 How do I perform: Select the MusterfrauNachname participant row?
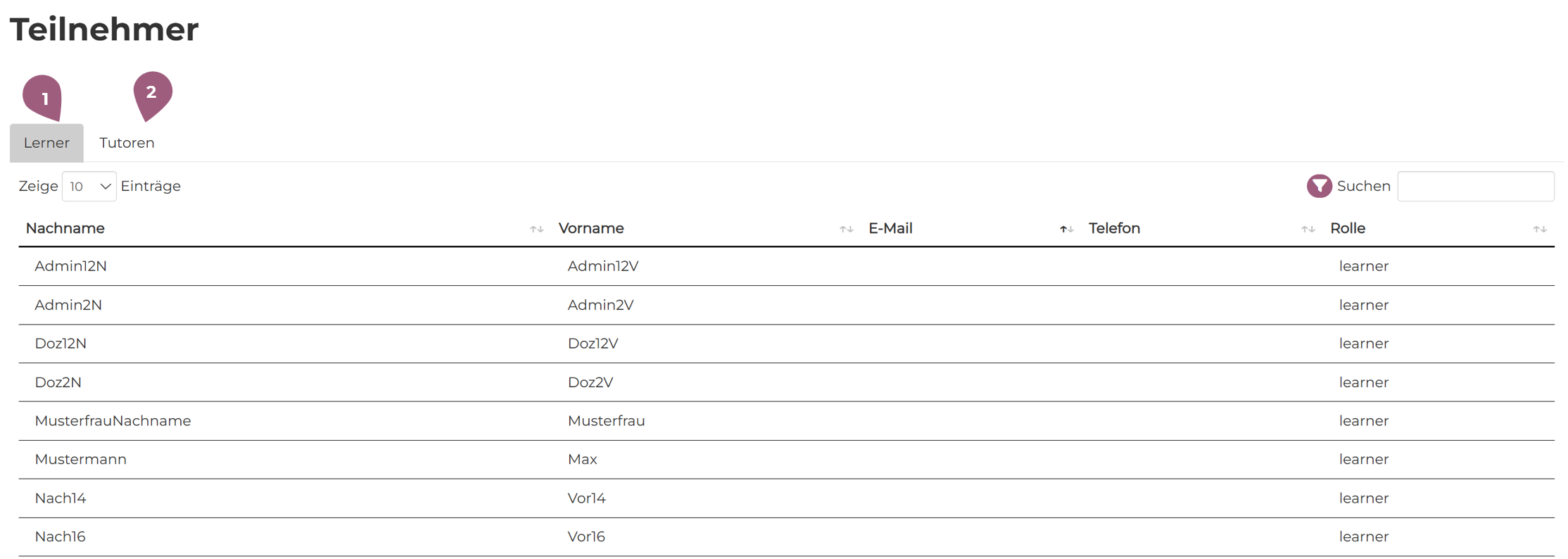[x=113, y=421]
